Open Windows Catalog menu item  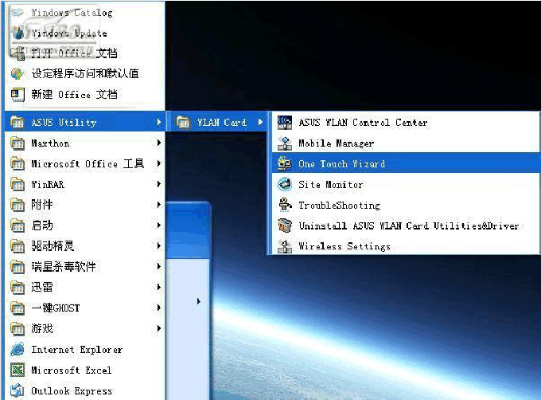(85, 13)
